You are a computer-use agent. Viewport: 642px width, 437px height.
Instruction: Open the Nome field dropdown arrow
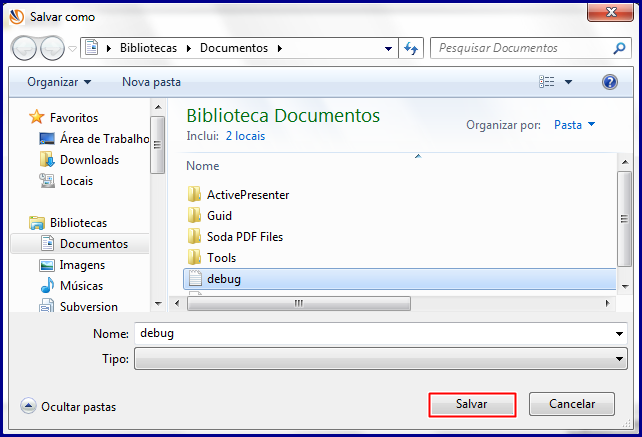619,334
